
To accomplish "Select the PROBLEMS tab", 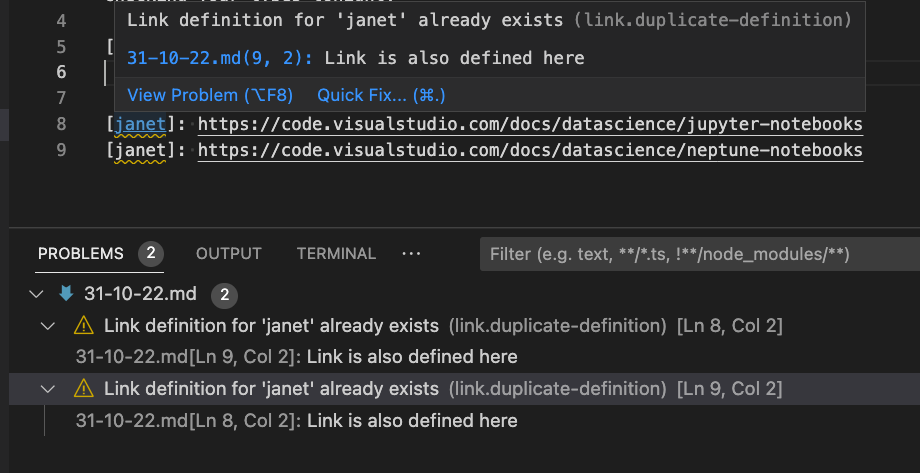I will [81, 254].
